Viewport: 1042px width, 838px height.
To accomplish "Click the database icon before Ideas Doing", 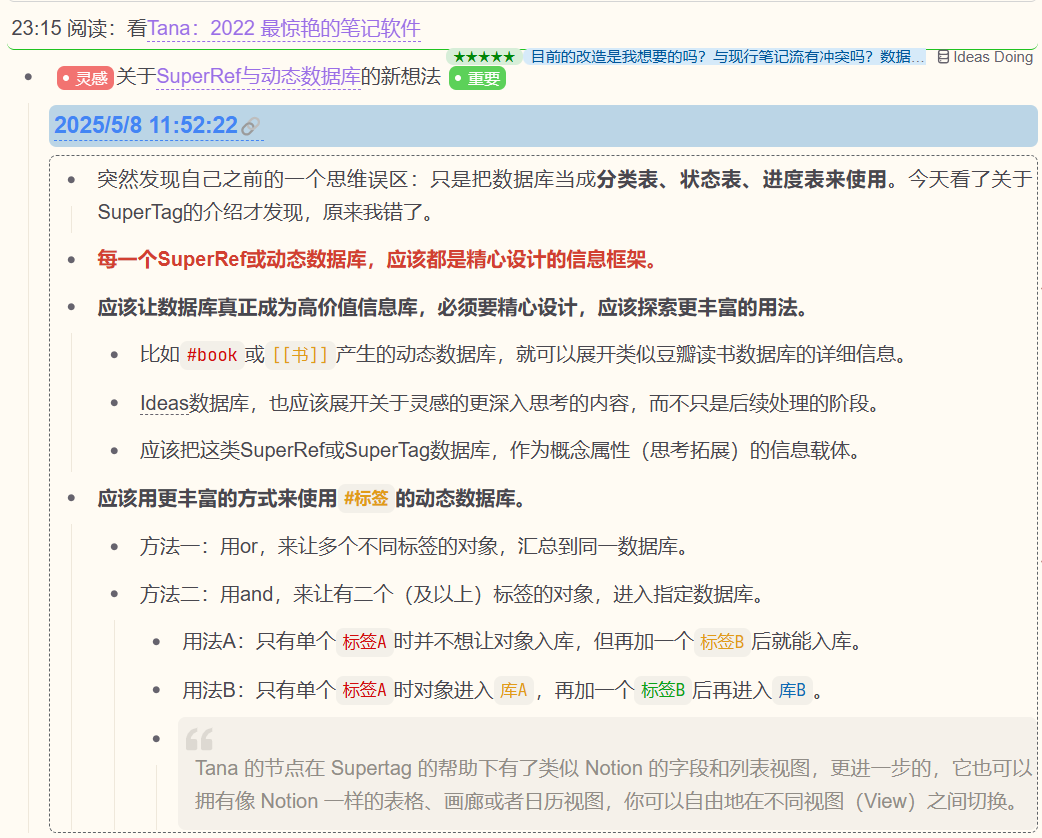I will click(x=943, y=57).
